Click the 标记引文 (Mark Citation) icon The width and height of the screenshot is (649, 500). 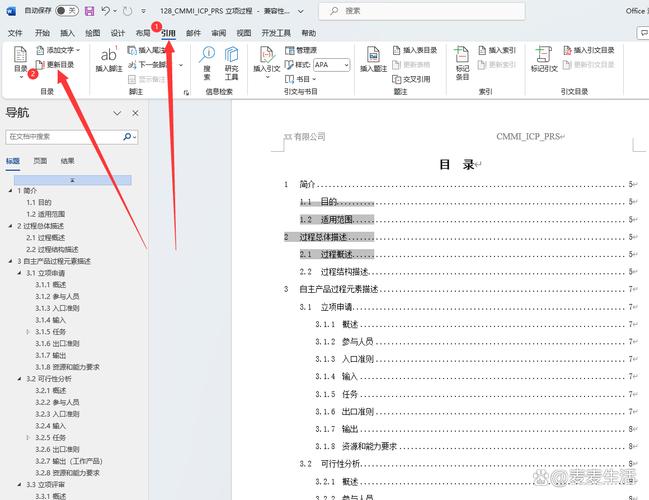click(544, 60)
